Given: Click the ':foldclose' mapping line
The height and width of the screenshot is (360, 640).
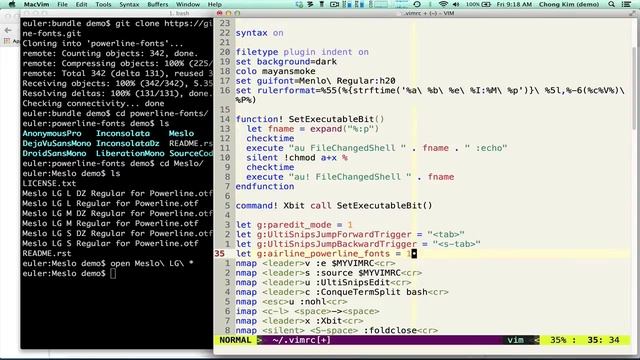Looking at the screenshot, I should (337, 330).
